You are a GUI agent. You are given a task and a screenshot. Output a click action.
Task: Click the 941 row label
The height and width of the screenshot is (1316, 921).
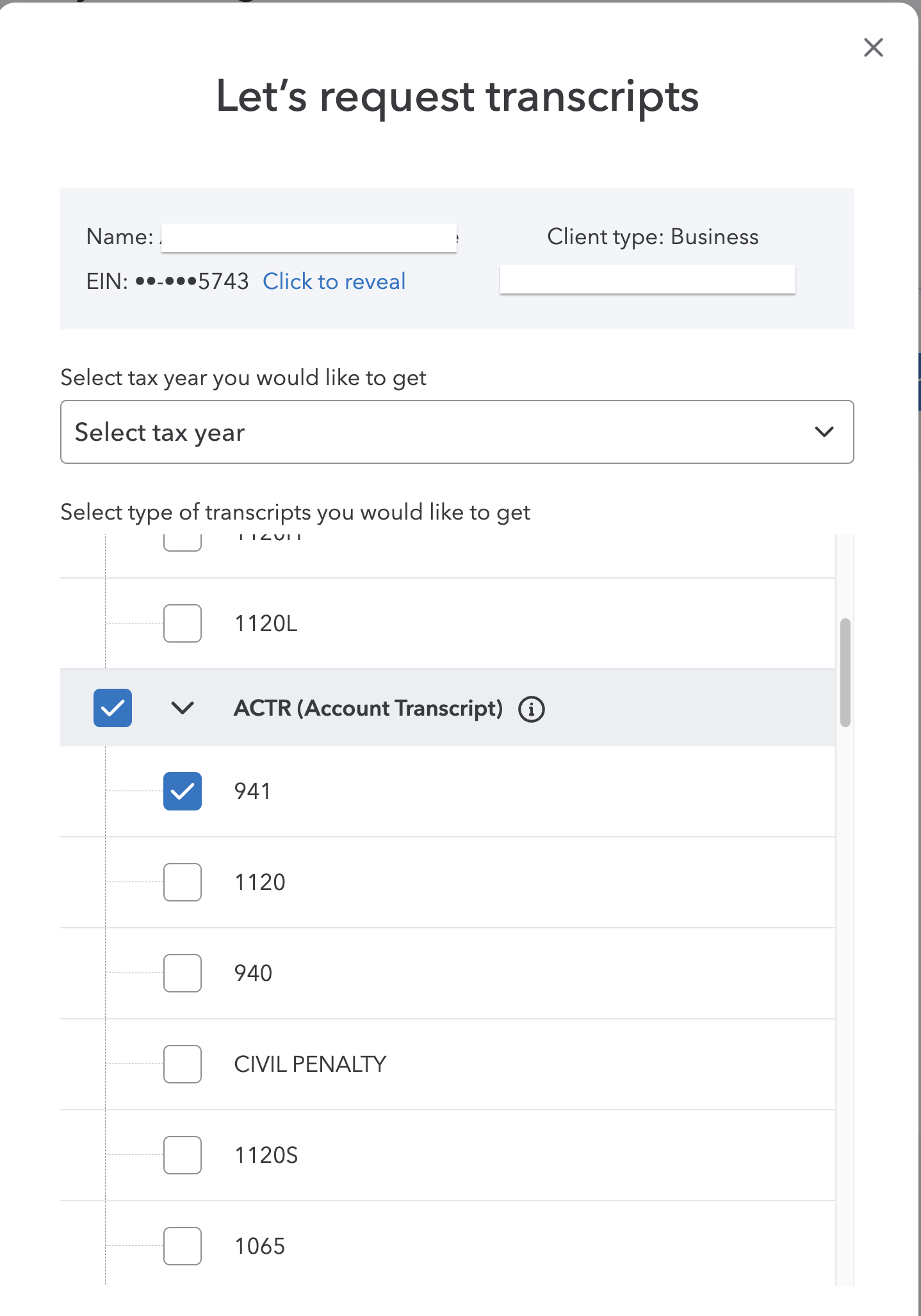(252, 791)
